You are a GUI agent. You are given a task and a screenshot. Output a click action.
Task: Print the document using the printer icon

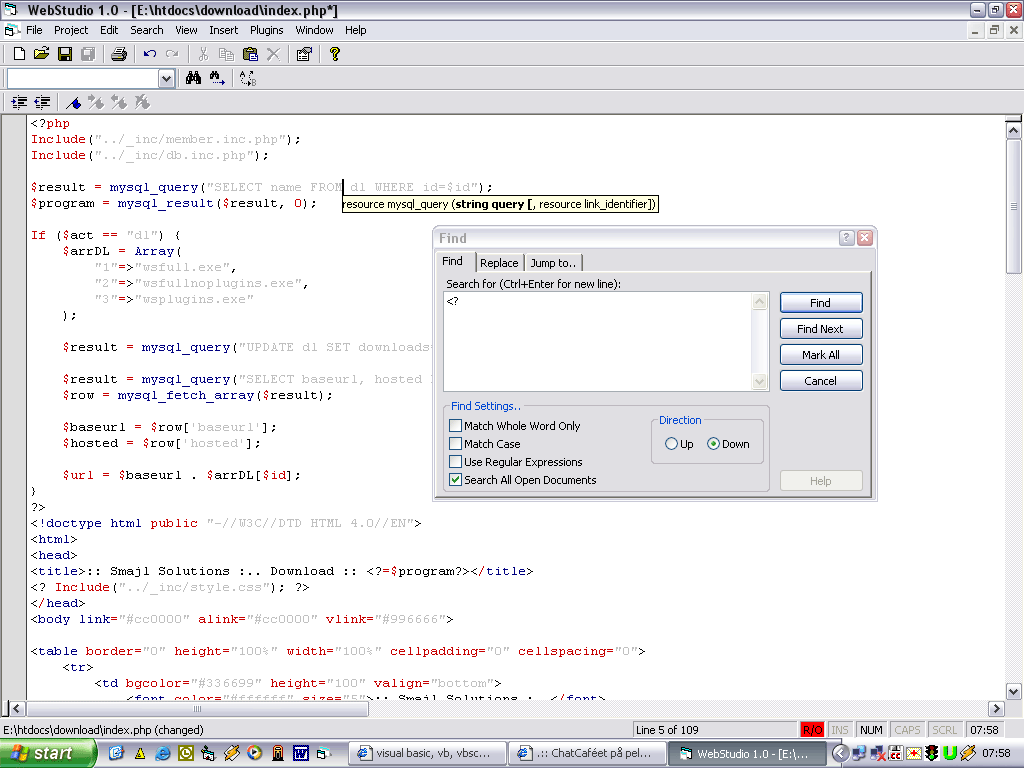click(x=119, y=54)
